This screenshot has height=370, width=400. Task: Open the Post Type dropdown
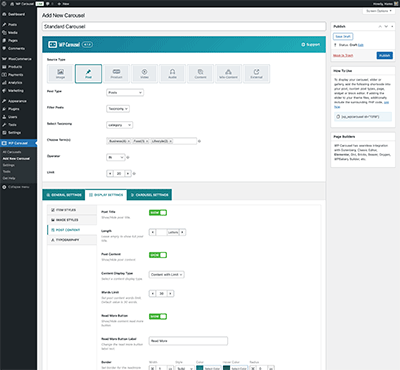point(125,92)
